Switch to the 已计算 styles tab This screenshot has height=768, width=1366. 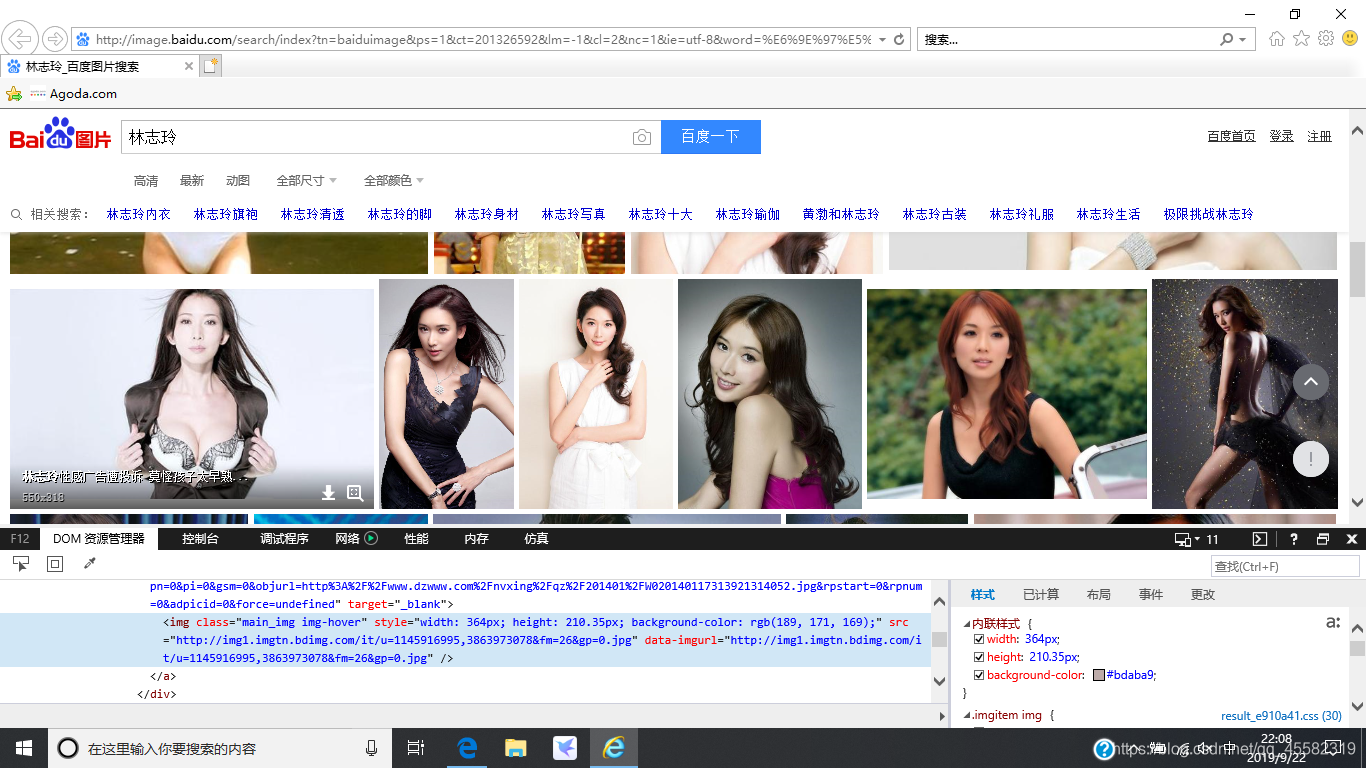1041,595
